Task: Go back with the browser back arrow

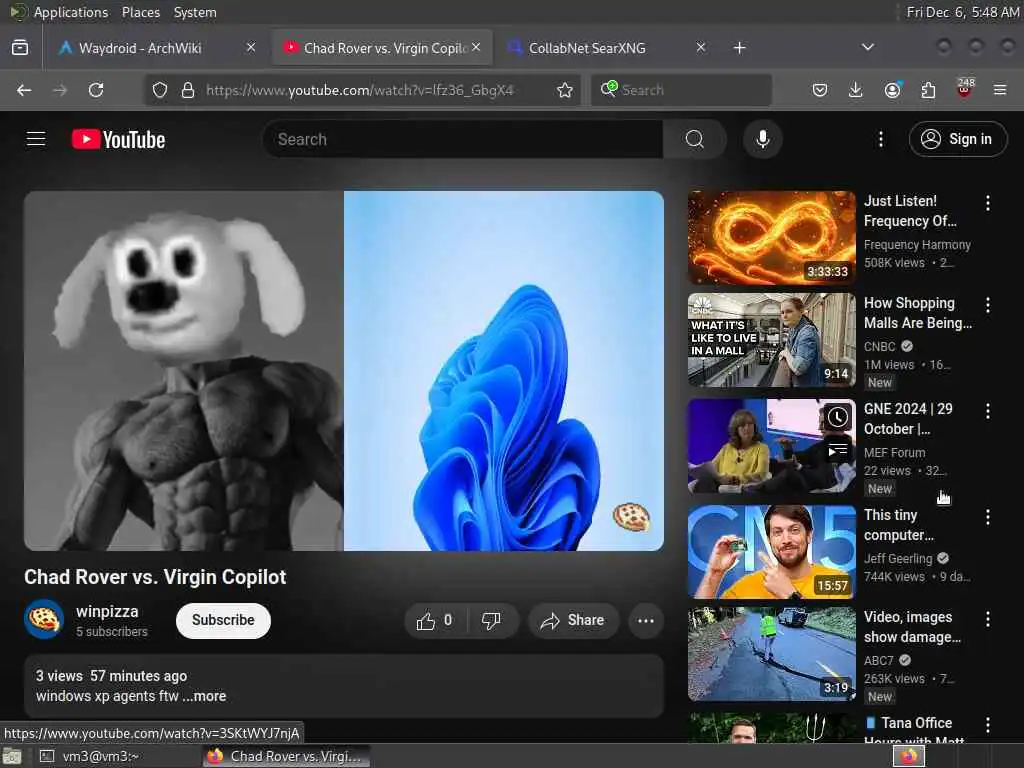Action: pyautogui.click(x=24, y=90)
